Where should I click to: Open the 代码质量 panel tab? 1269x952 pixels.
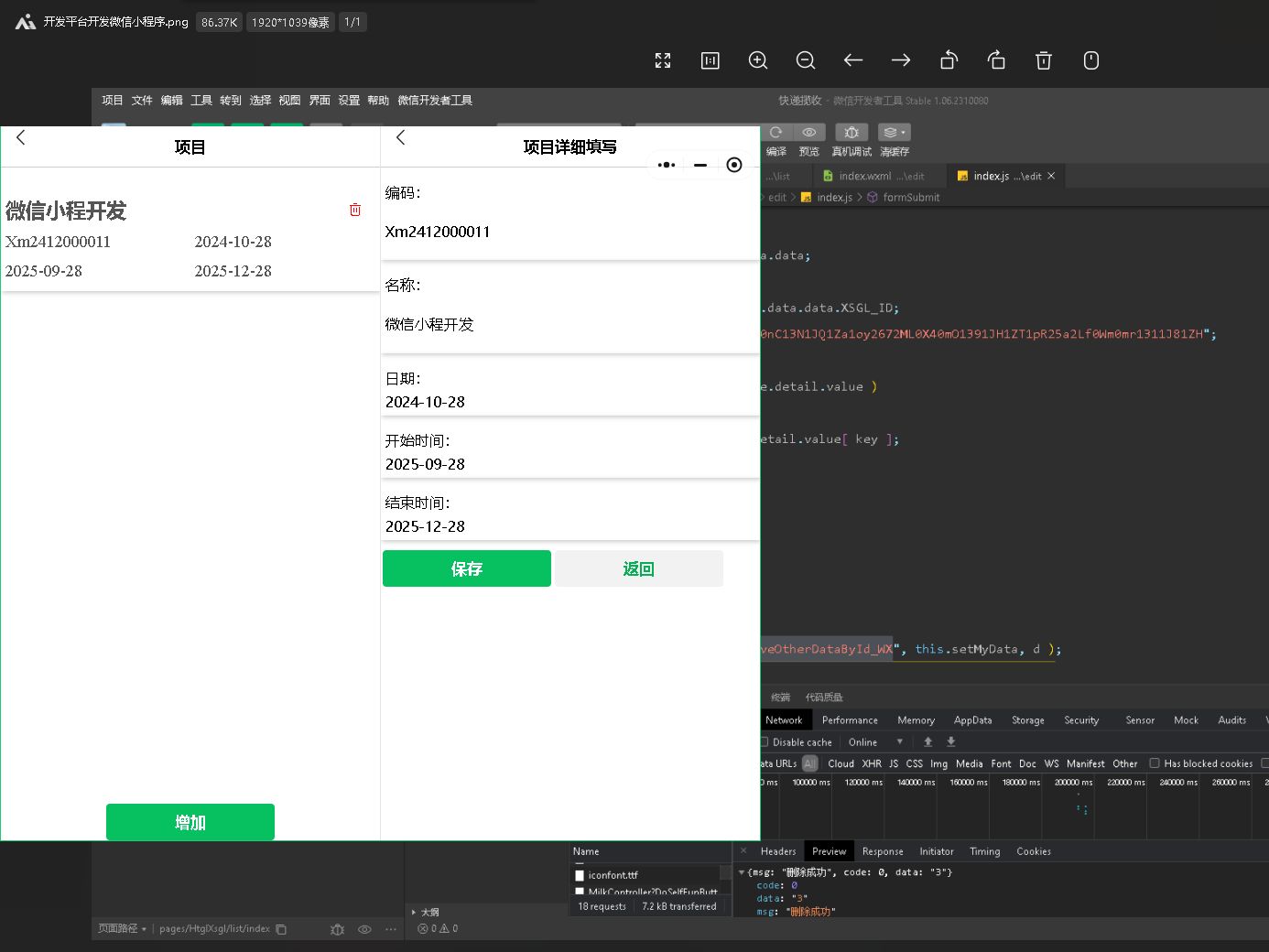tap(824, 698)
